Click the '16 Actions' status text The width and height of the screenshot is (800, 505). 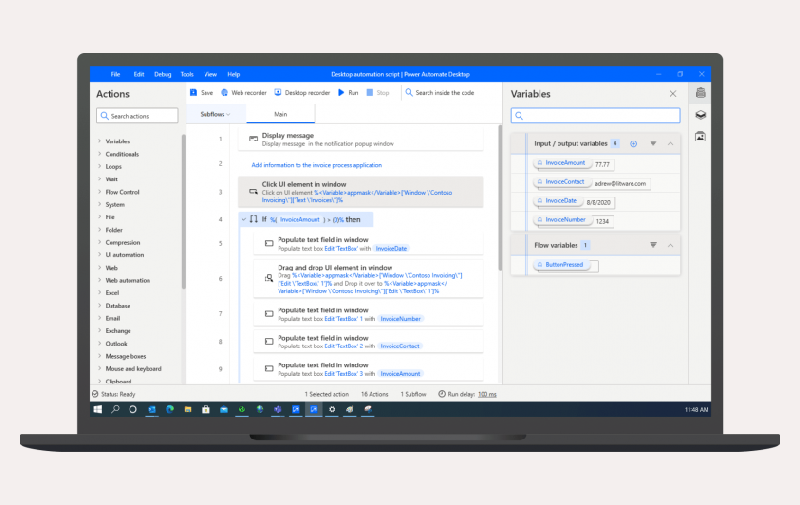(374, 394)
